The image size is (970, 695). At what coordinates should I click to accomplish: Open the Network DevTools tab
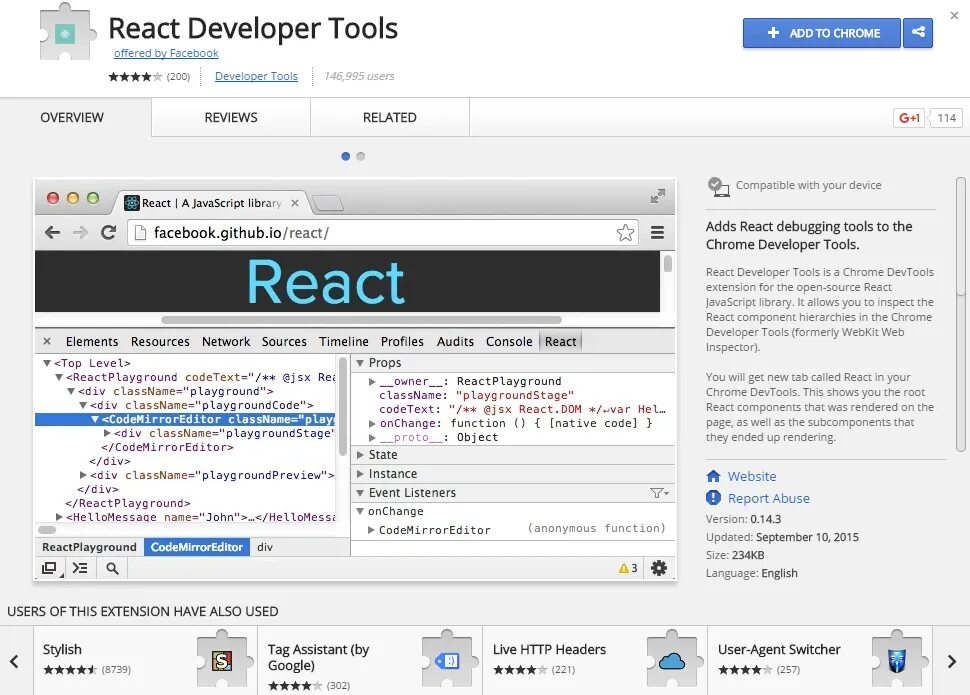tap(226, 342)
